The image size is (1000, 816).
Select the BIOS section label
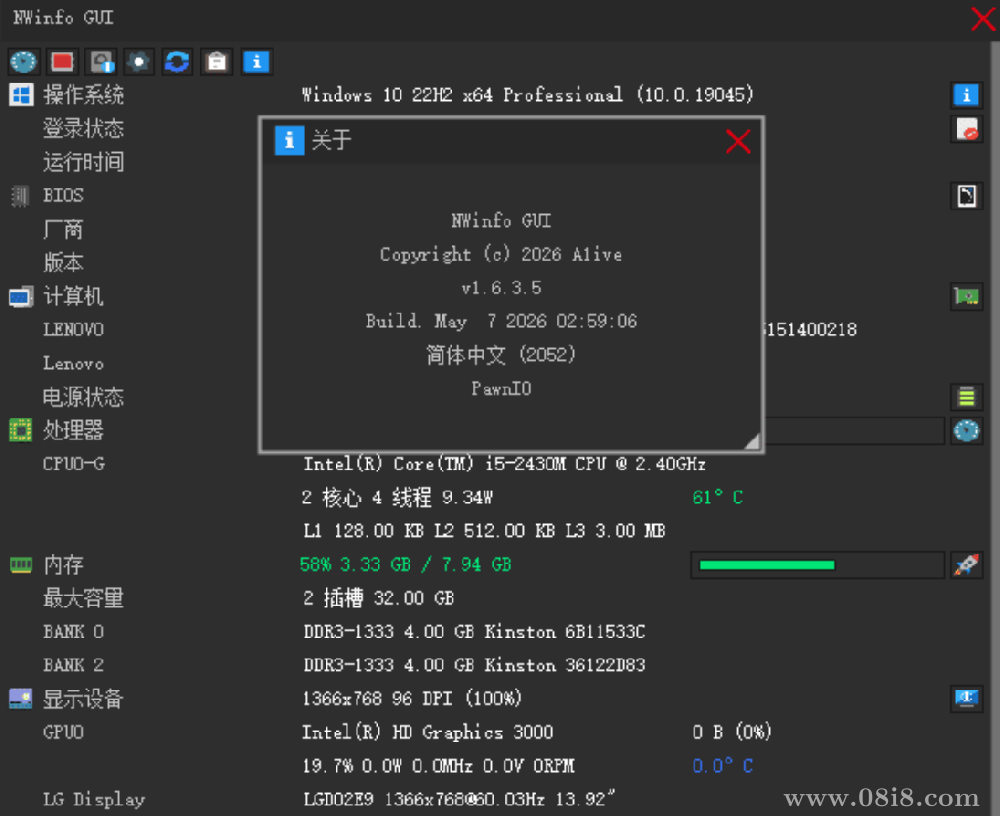(x=63, y=195)
